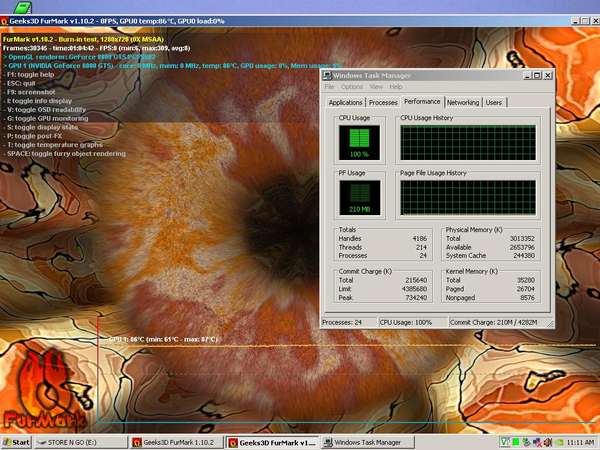
Task: Click the CPU Usage 100 % gauge
Action: (x=359, y=142)
